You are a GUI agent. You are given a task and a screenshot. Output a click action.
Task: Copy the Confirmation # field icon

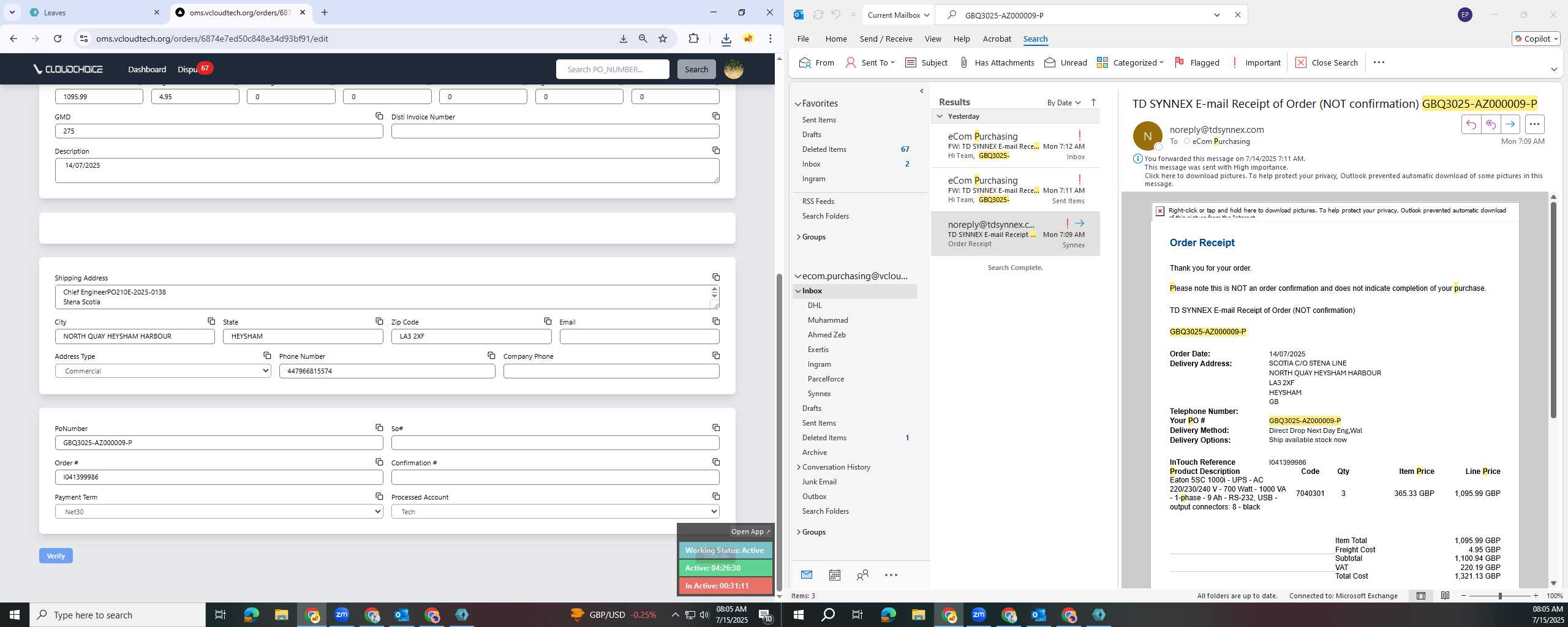tap(715, 462)
